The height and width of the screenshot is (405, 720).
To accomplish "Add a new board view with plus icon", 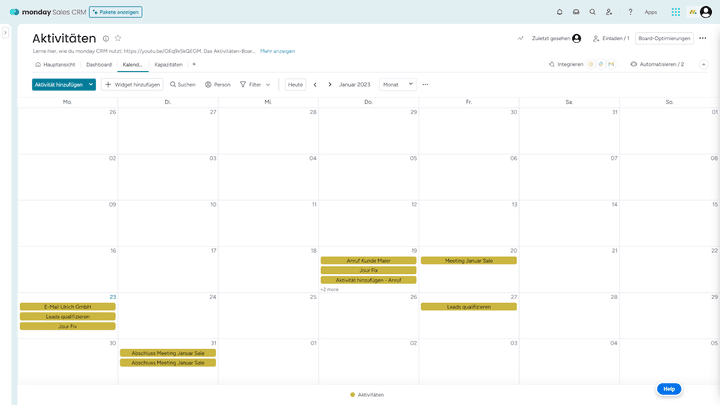I will coord(194,64).
